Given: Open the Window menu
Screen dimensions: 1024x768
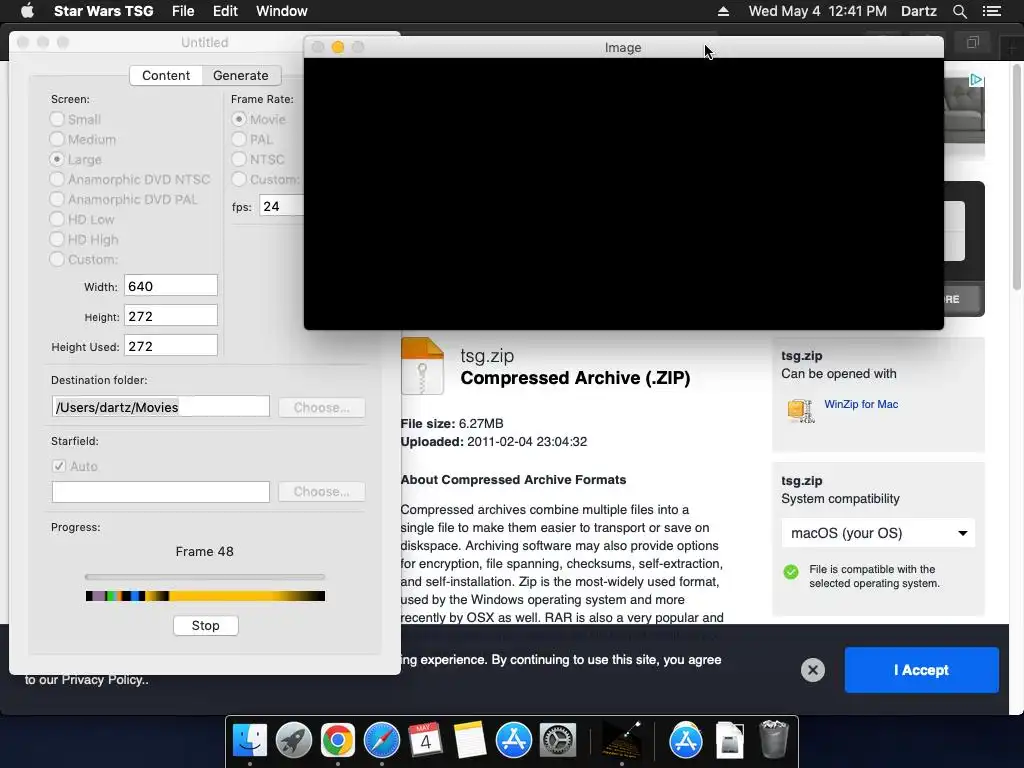Looking at the screenshot, I should tap(281, 11).
